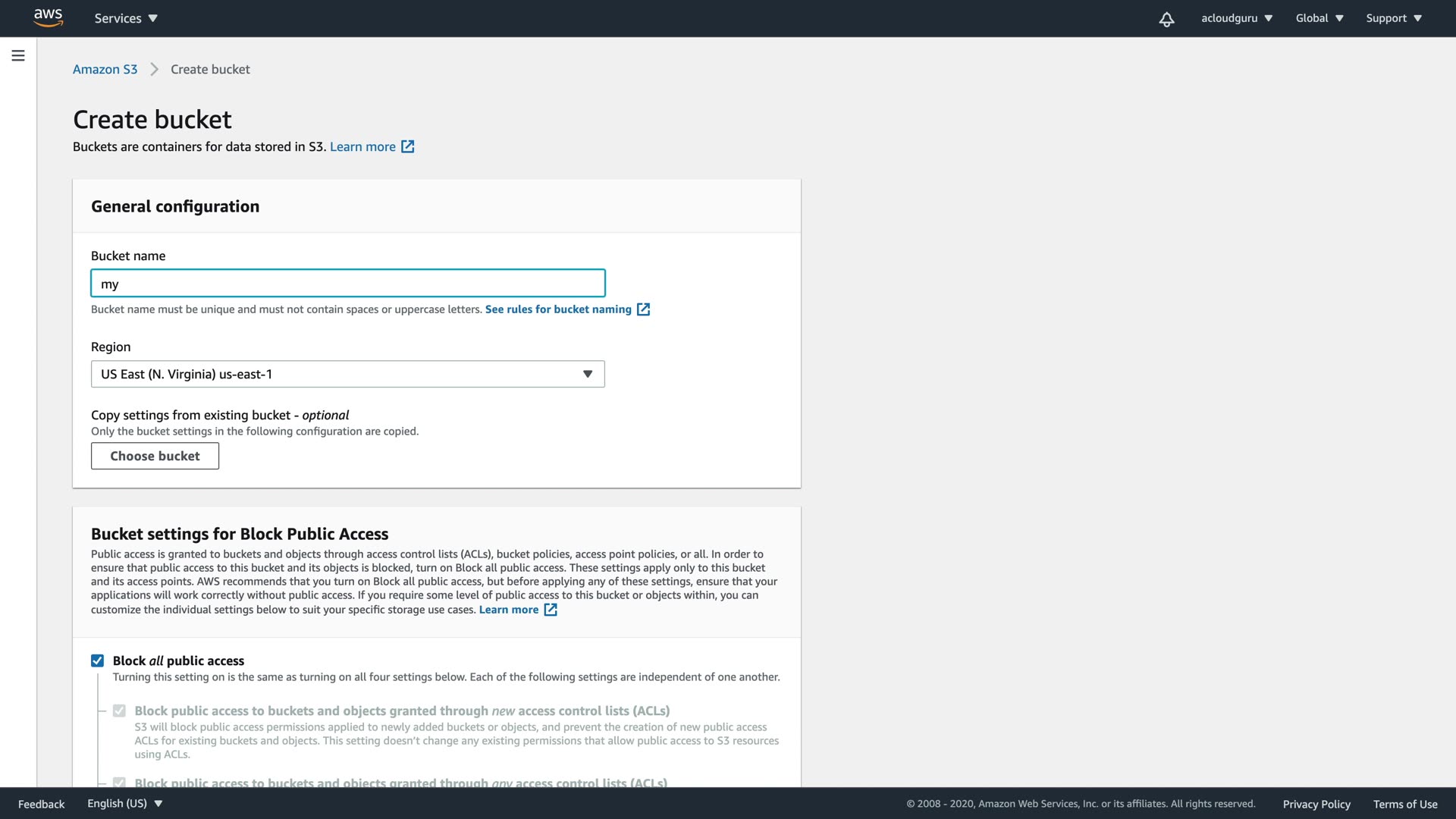The width and height of the screenshot is (1456, 819).
Task: Click in the Bucket name input field
Action: click(x=347, y=284)
